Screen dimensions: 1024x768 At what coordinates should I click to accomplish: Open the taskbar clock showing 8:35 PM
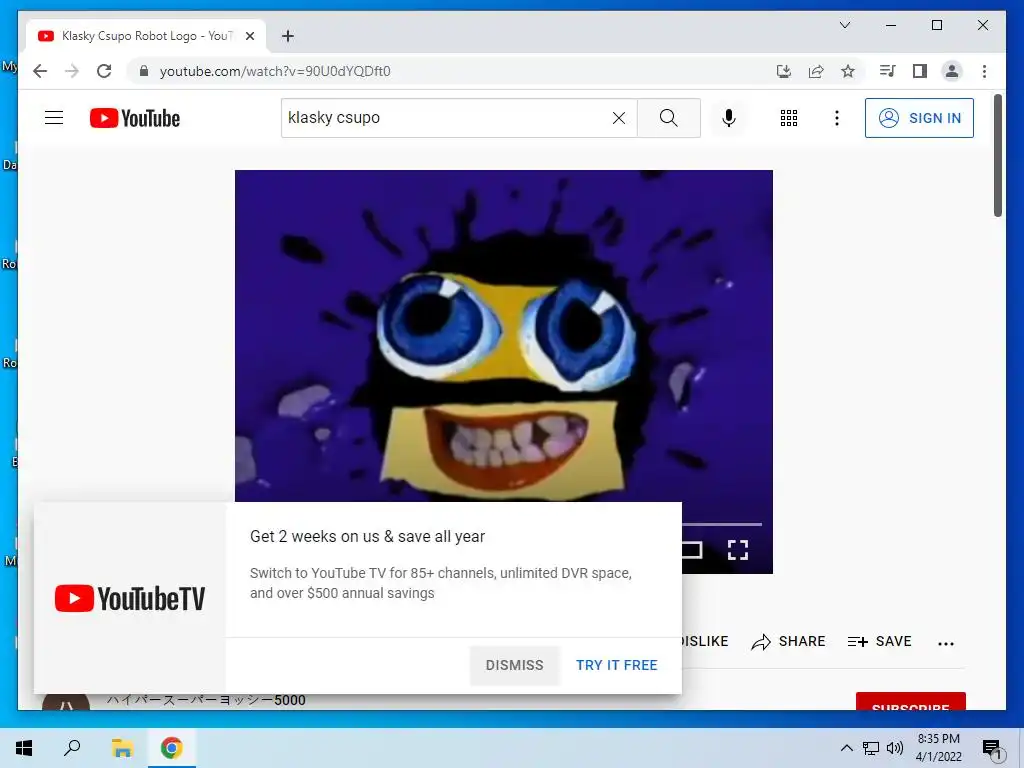pos(938,748)
